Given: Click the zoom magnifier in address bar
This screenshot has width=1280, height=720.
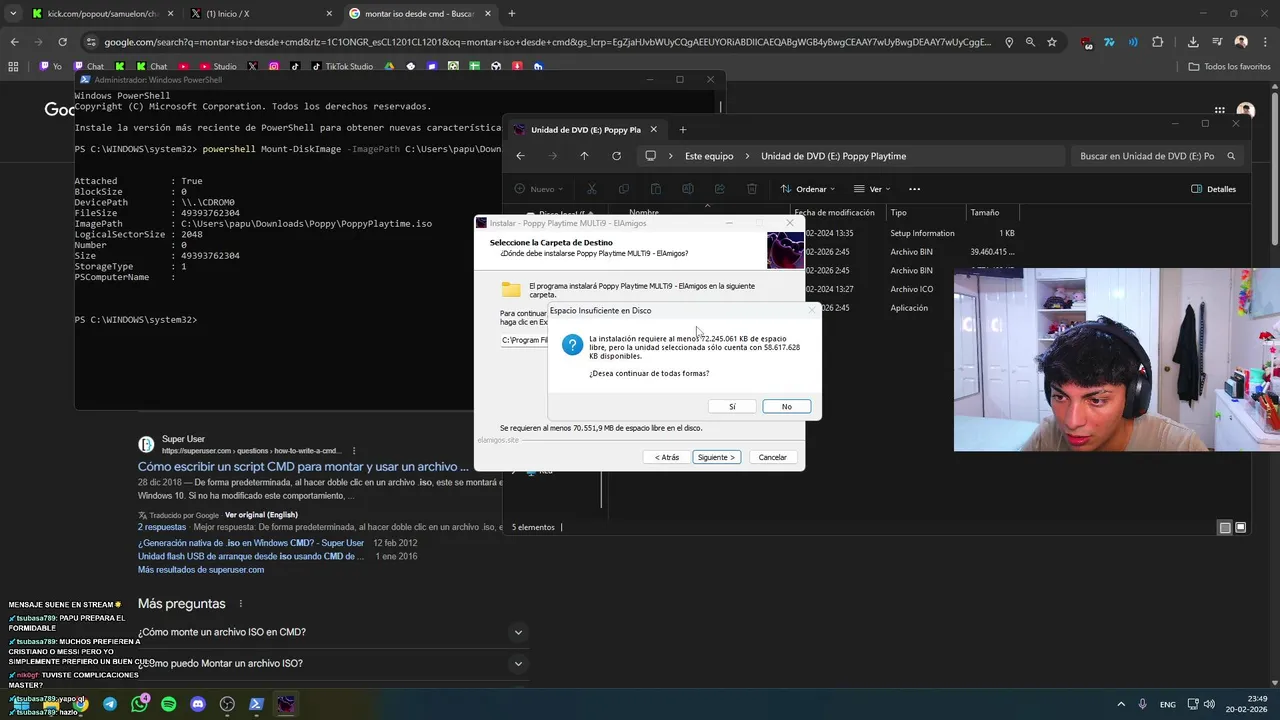Looking at the screenshot, I should [x=1030, y=42].
